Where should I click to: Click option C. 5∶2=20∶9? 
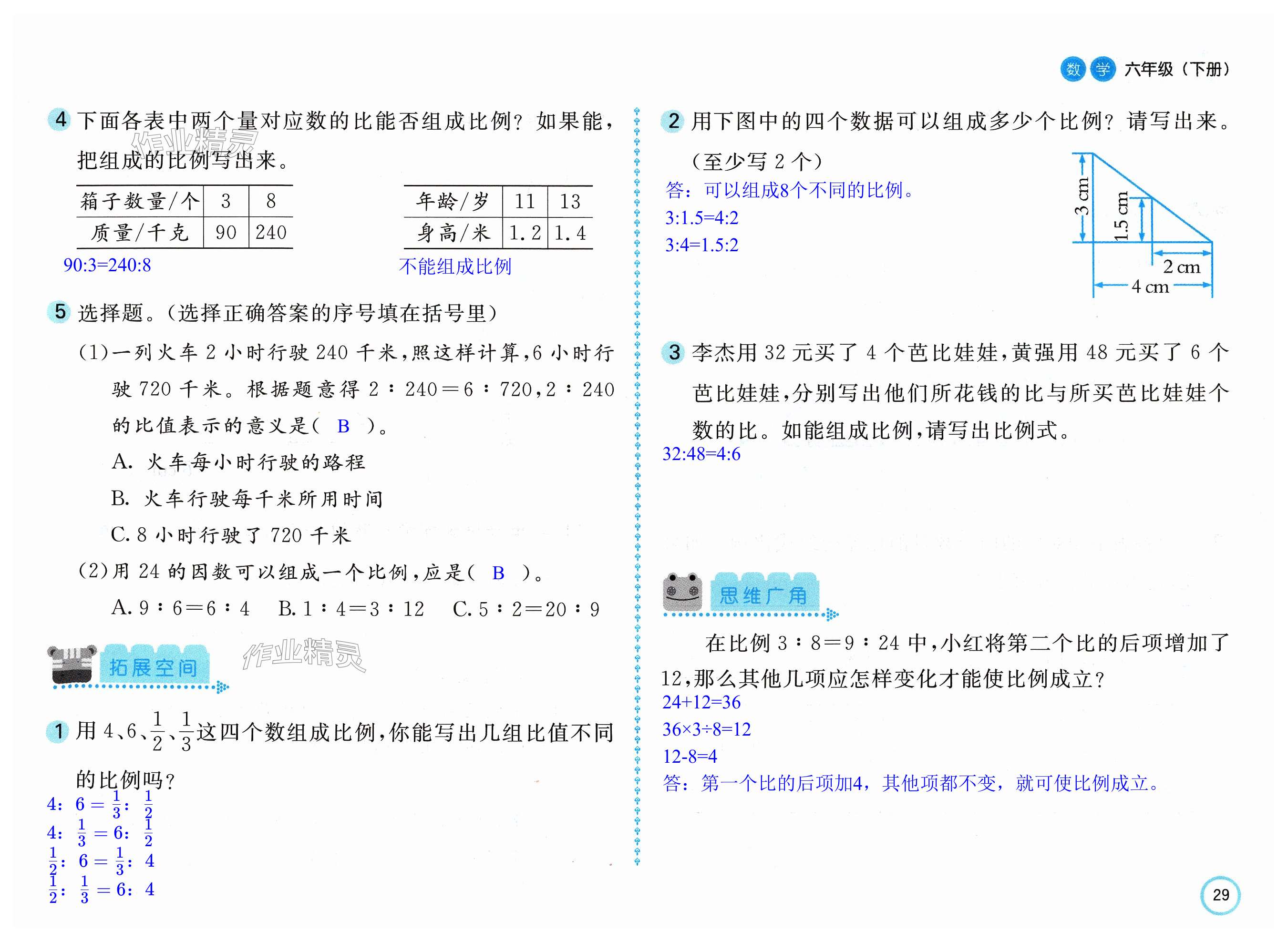(526, 609)
